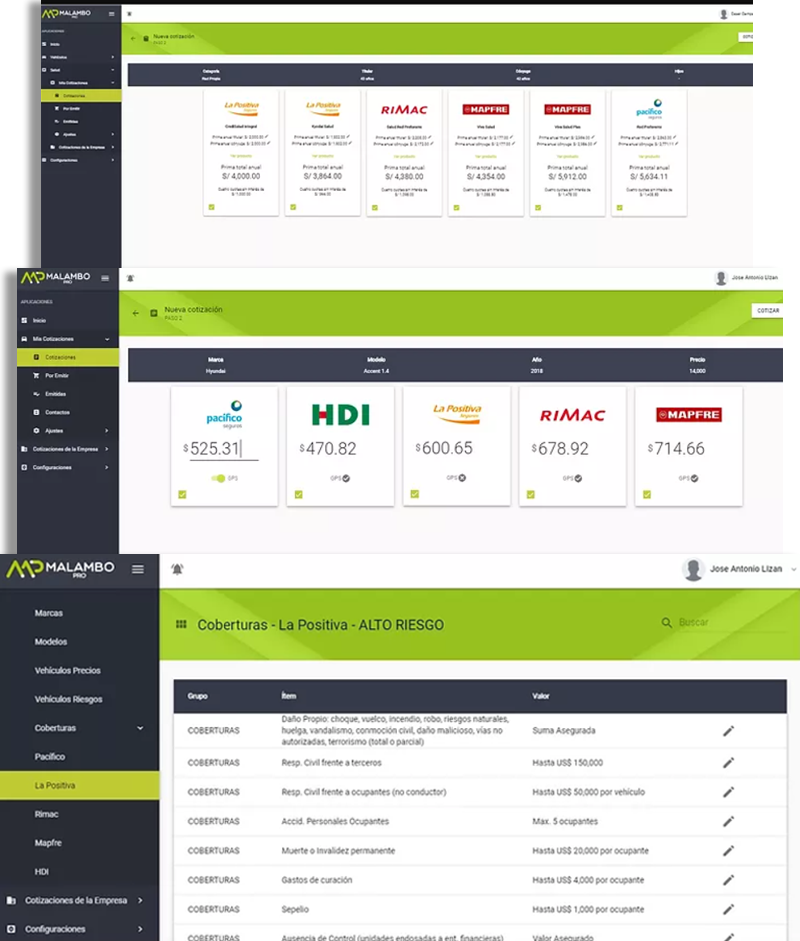Click the Pacifico price field 525.31
Screen dimensions: 800x941
224,449
